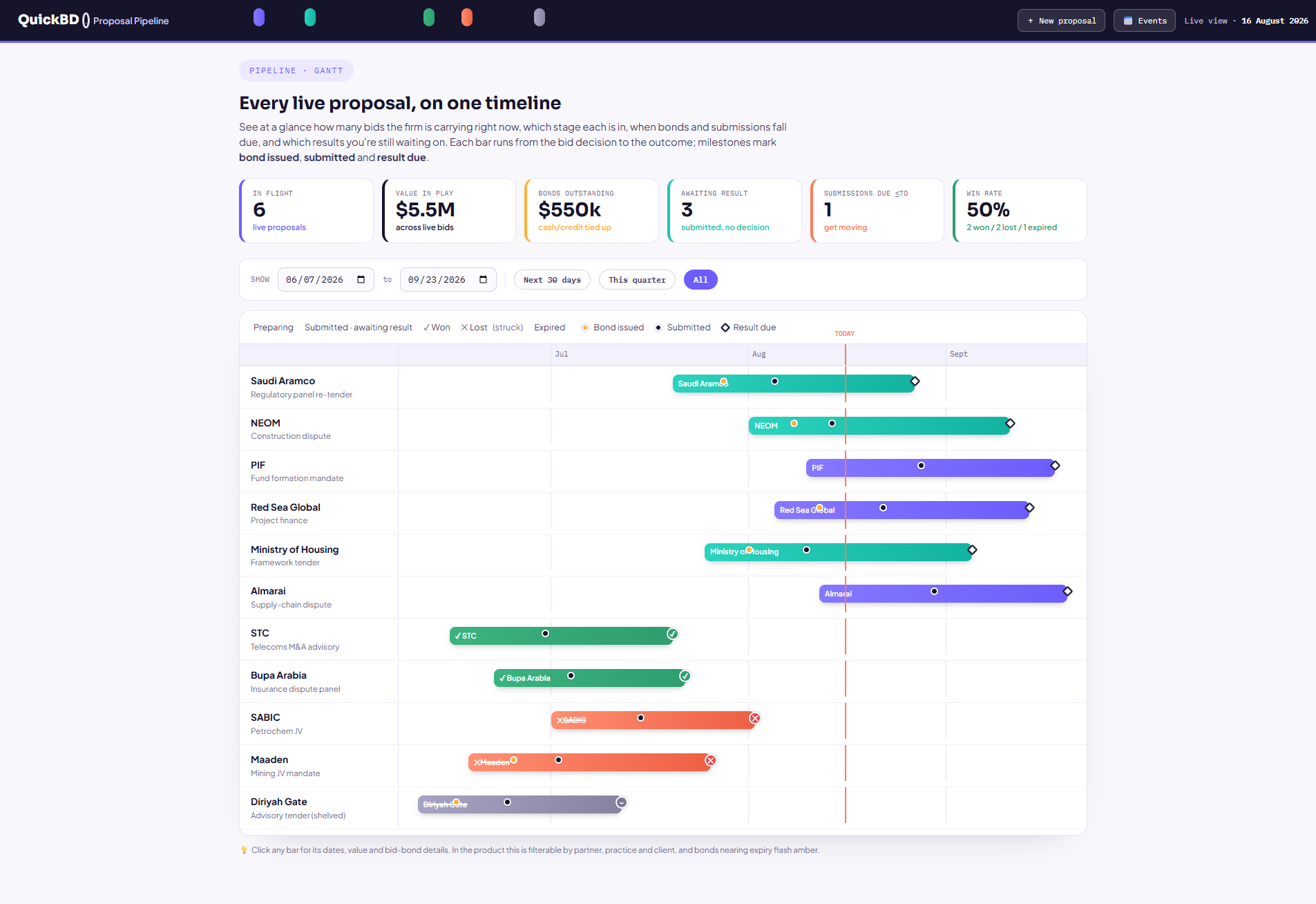The width and height of the screenshot is (1316, 904).
Task: Open the Saudi Aramco Gantt bar
Action: click(793, 384)
